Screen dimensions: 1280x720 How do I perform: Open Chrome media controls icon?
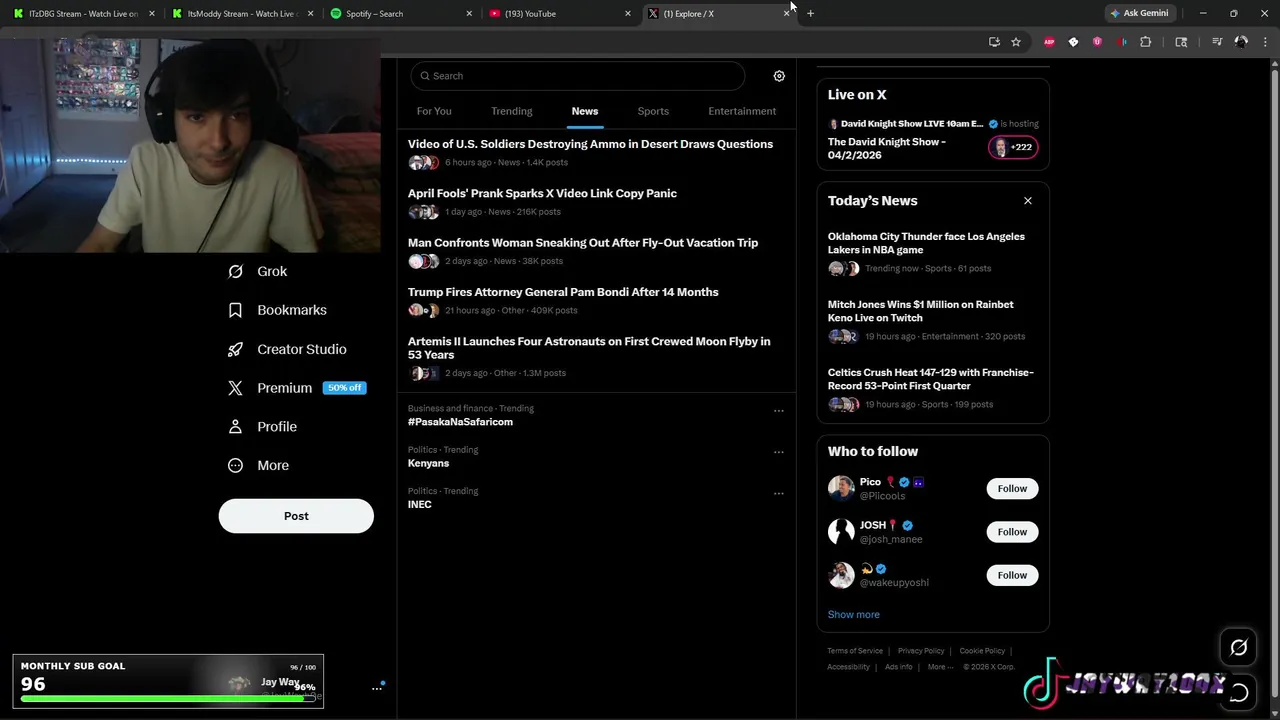(x=1217, y=42)
